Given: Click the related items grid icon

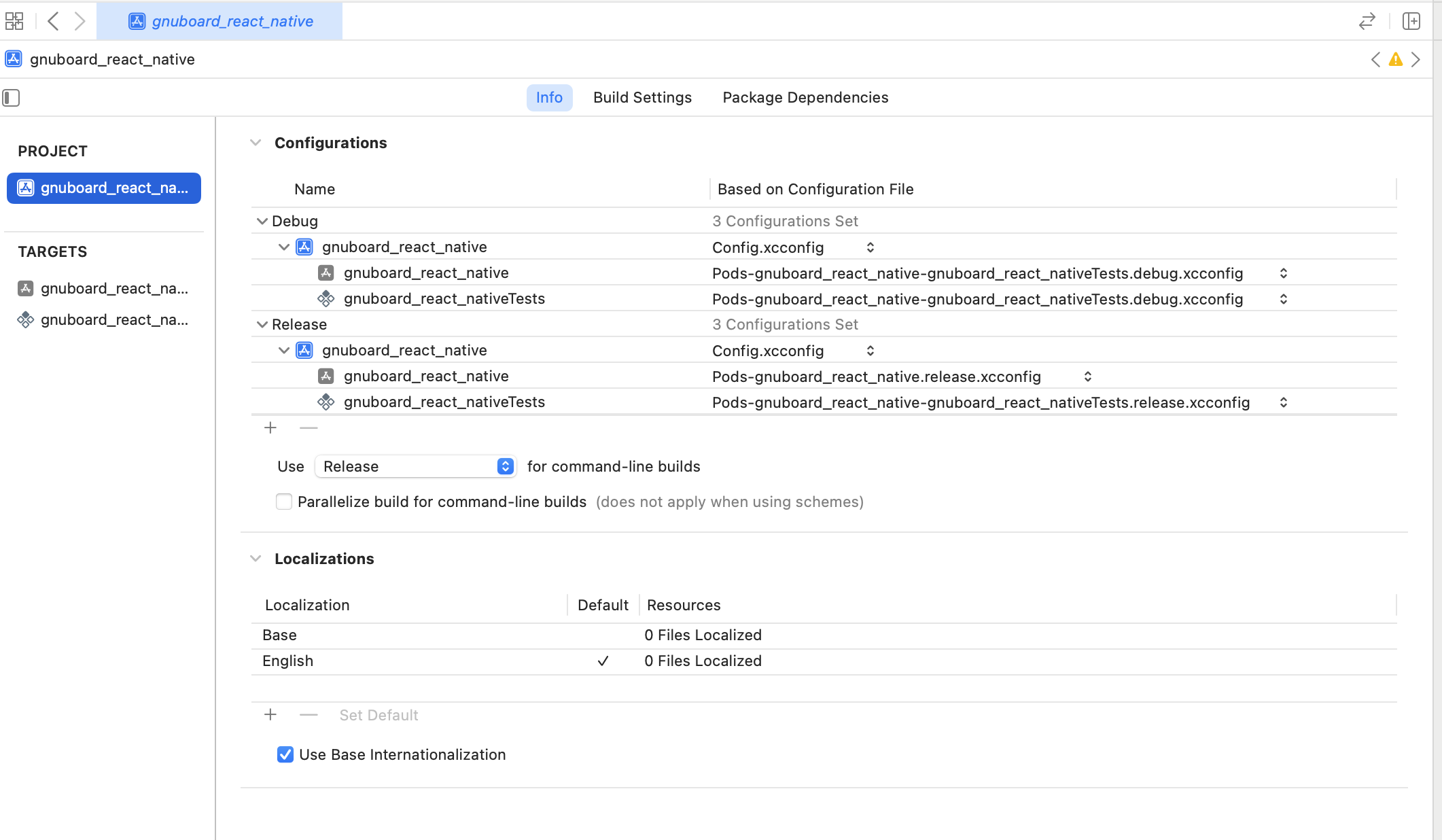Looking at the screenshot, I should coord(14,21).
